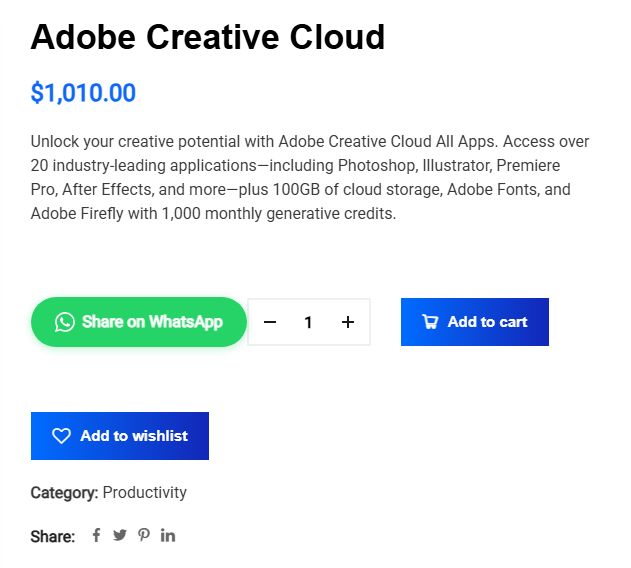This screenshot has width=631, height=568.
Task: Click the heart icon on wishlist button
Action: click(x=62, y=436)
